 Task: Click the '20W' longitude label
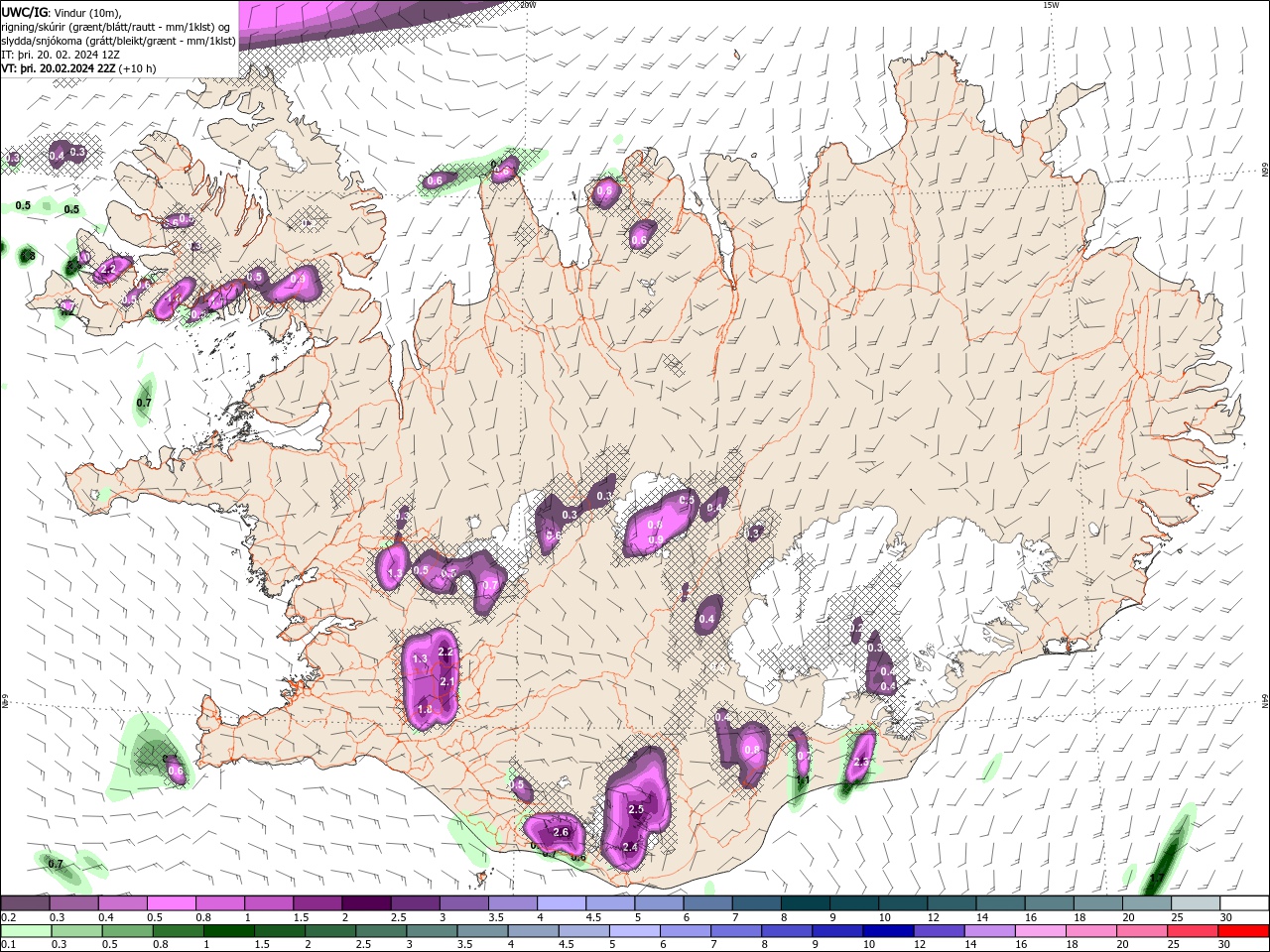pos(527,5)
